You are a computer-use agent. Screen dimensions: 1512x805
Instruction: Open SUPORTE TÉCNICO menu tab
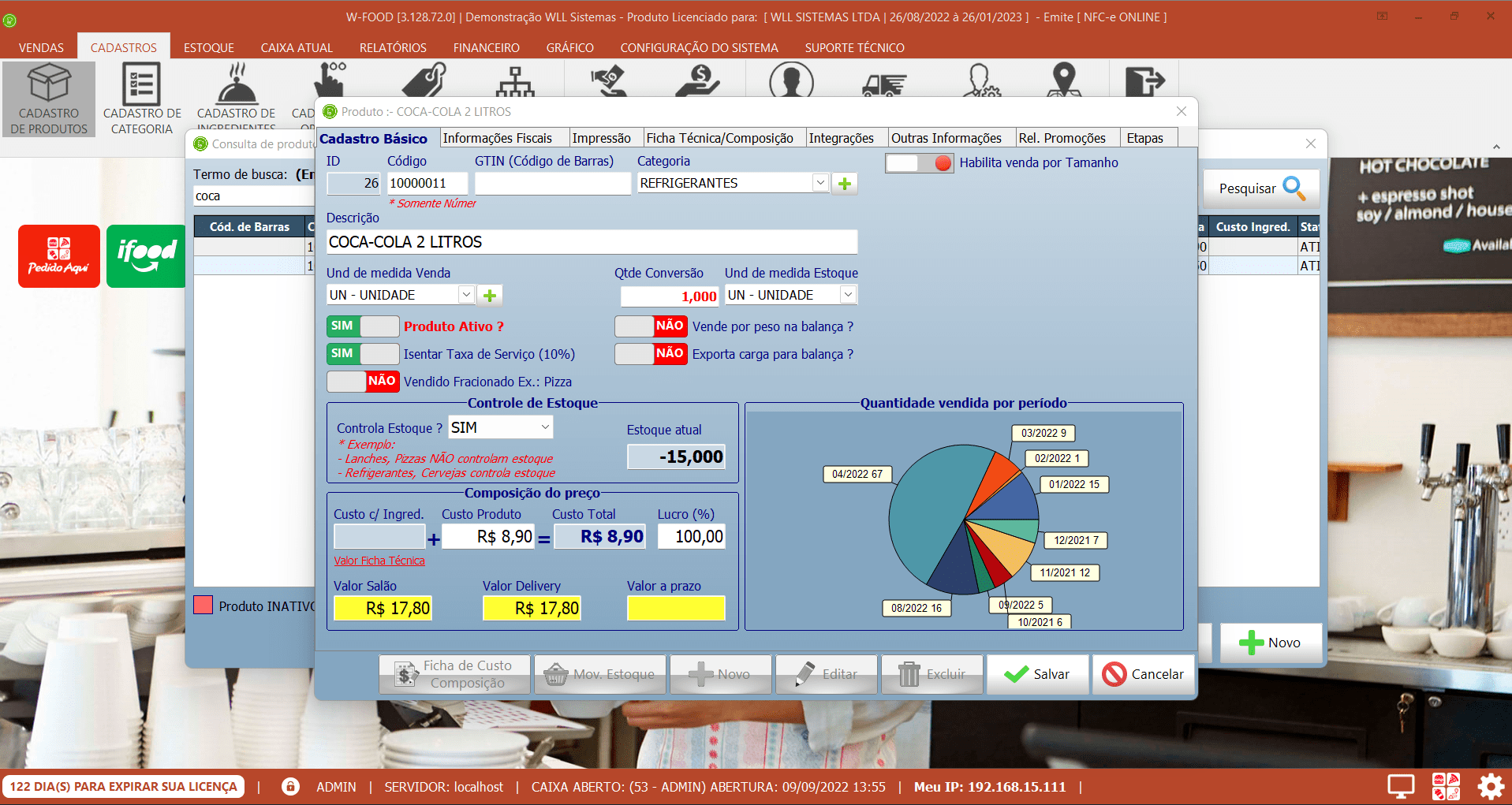tap(855, 47)
